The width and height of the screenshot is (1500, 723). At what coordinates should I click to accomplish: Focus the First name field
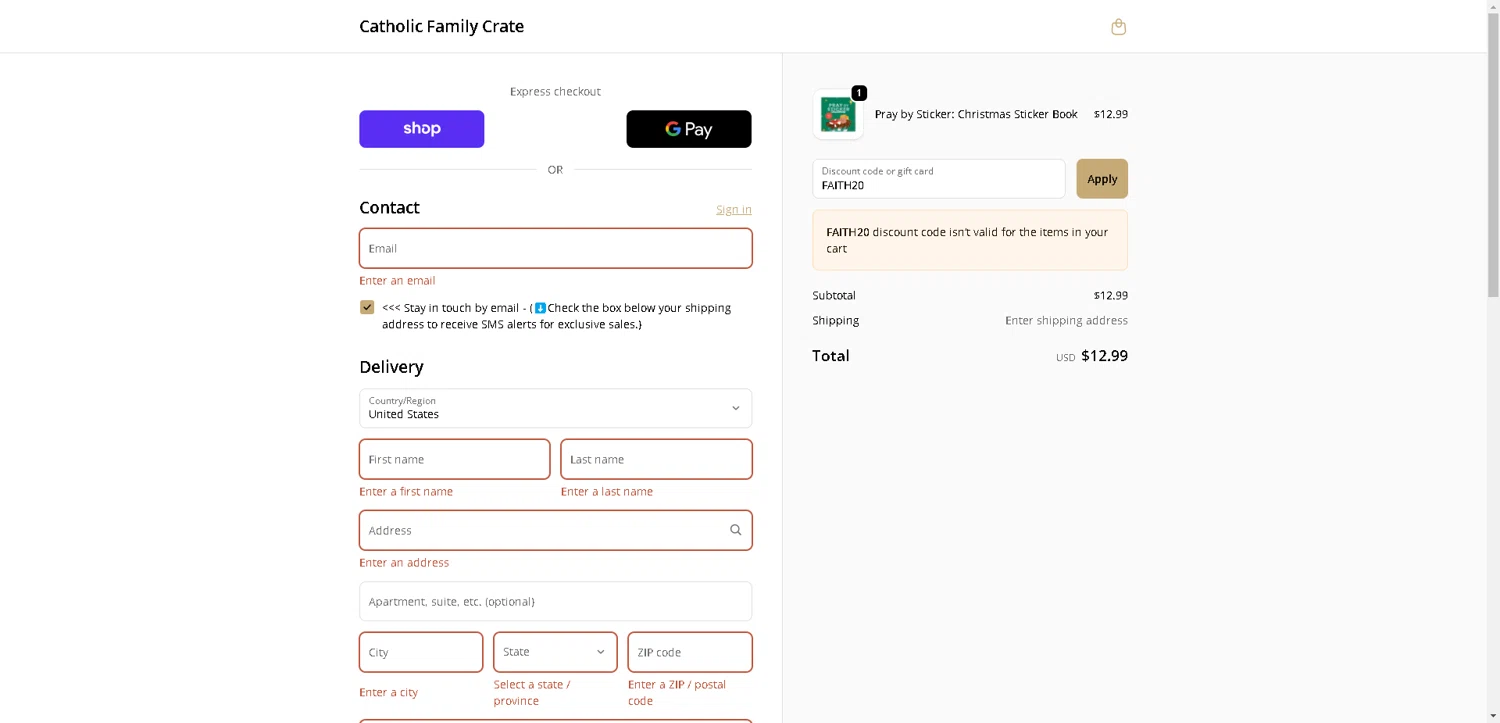click(x=455, y=459)
